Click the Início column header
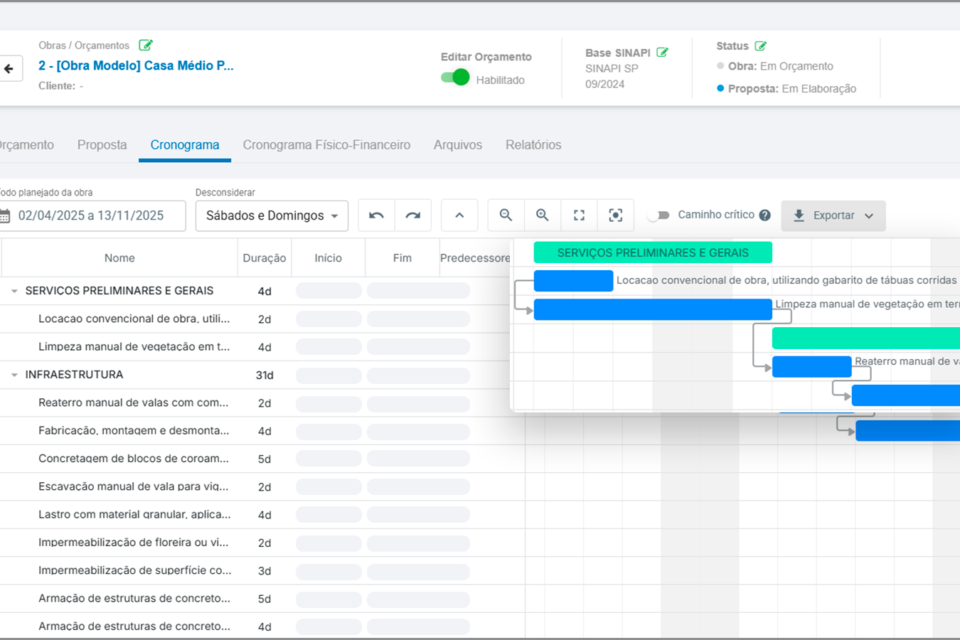 (328, 258)
